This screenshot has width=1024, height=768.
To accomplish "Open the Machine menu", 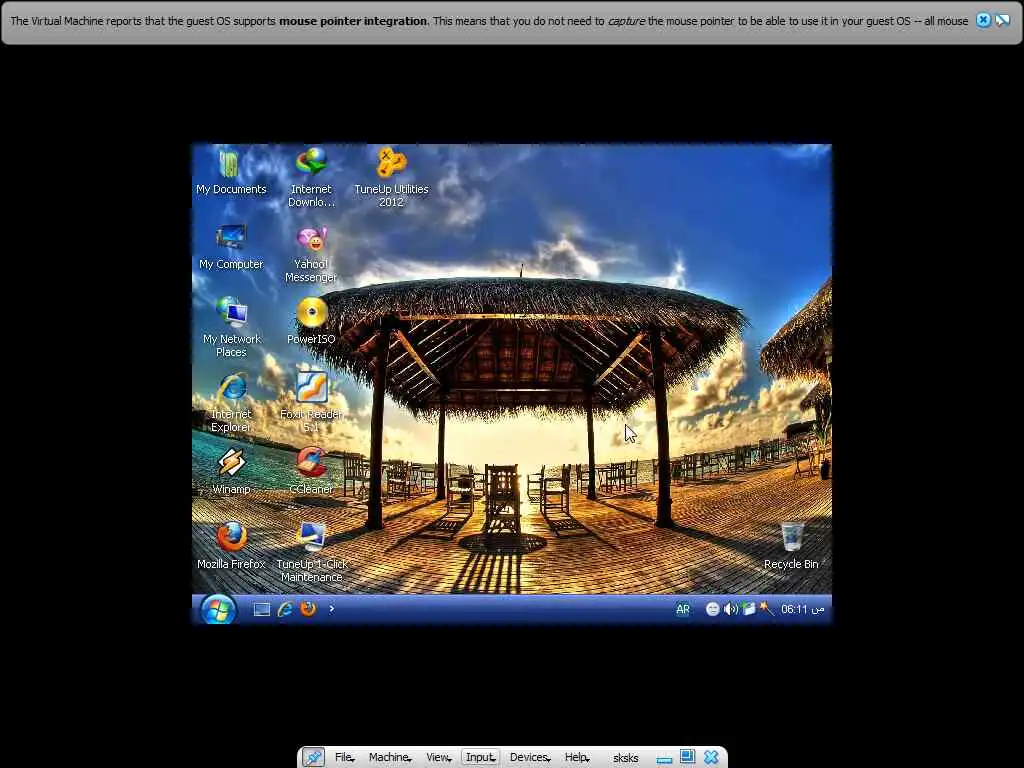I will pyautogui.click(x=390, y=758).
